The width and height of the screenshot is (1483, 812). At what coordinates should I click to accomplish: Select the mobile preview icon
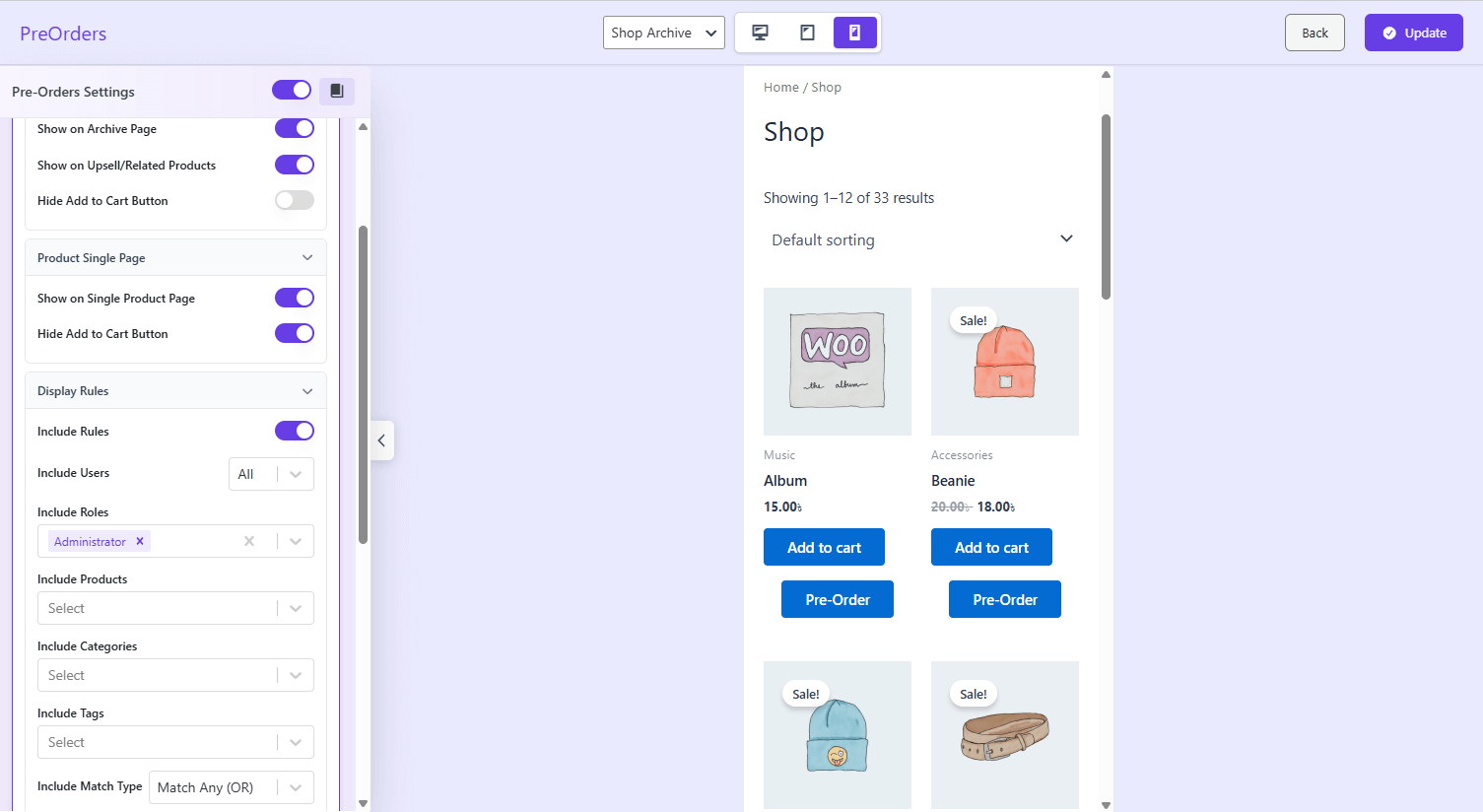(854, 33)
